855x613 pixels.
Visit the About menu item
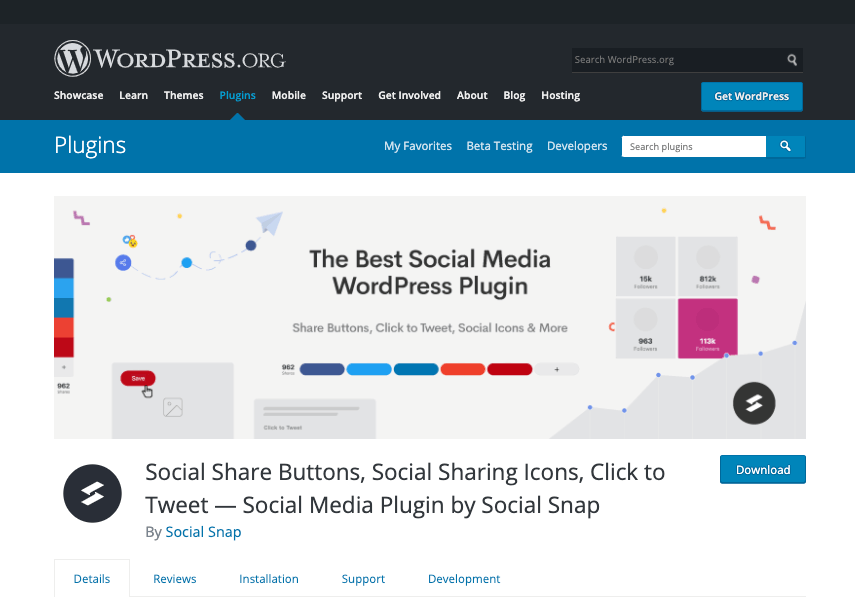coord(472,95)
